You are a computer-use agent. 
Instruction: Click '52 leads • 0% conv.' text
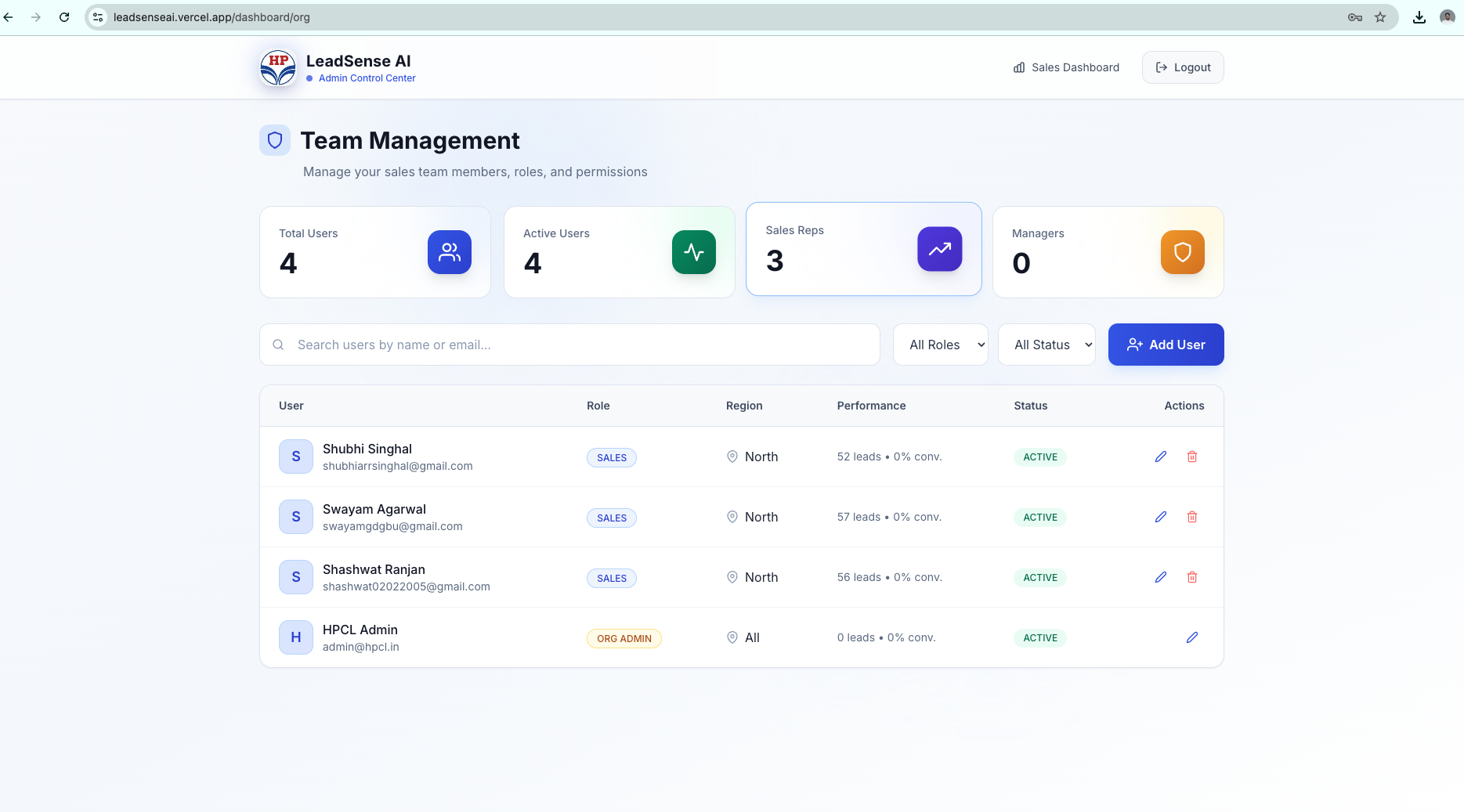pyautogui.click(x=889, y=457)
